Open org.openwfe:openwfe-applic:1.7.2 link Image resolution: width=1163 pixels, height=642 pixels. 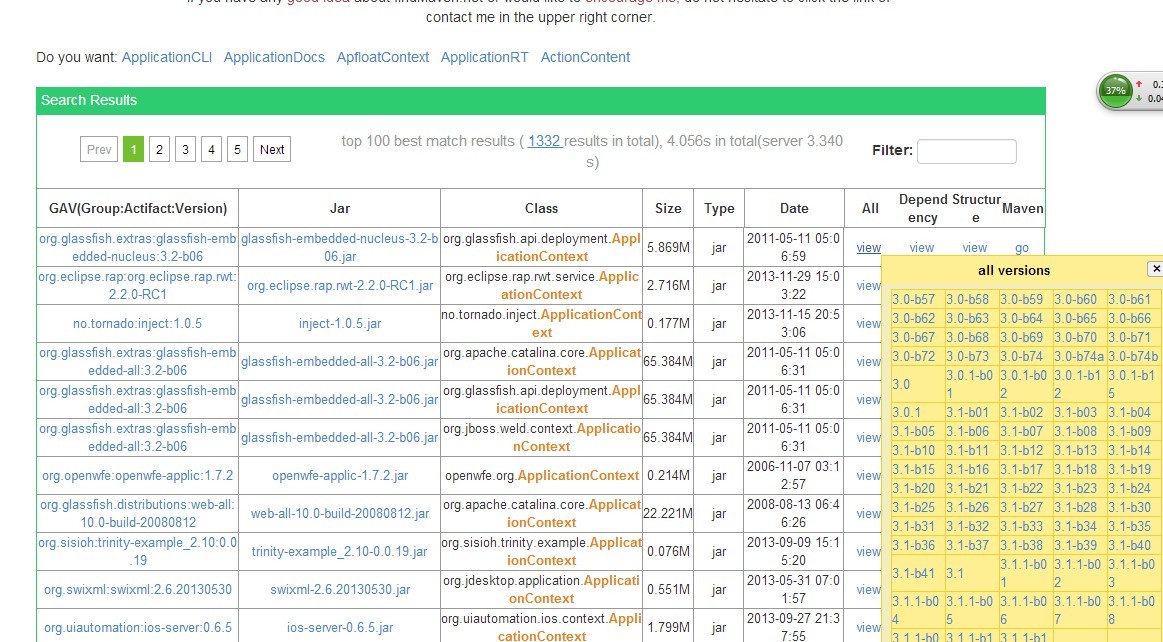(x=137, y=475)
